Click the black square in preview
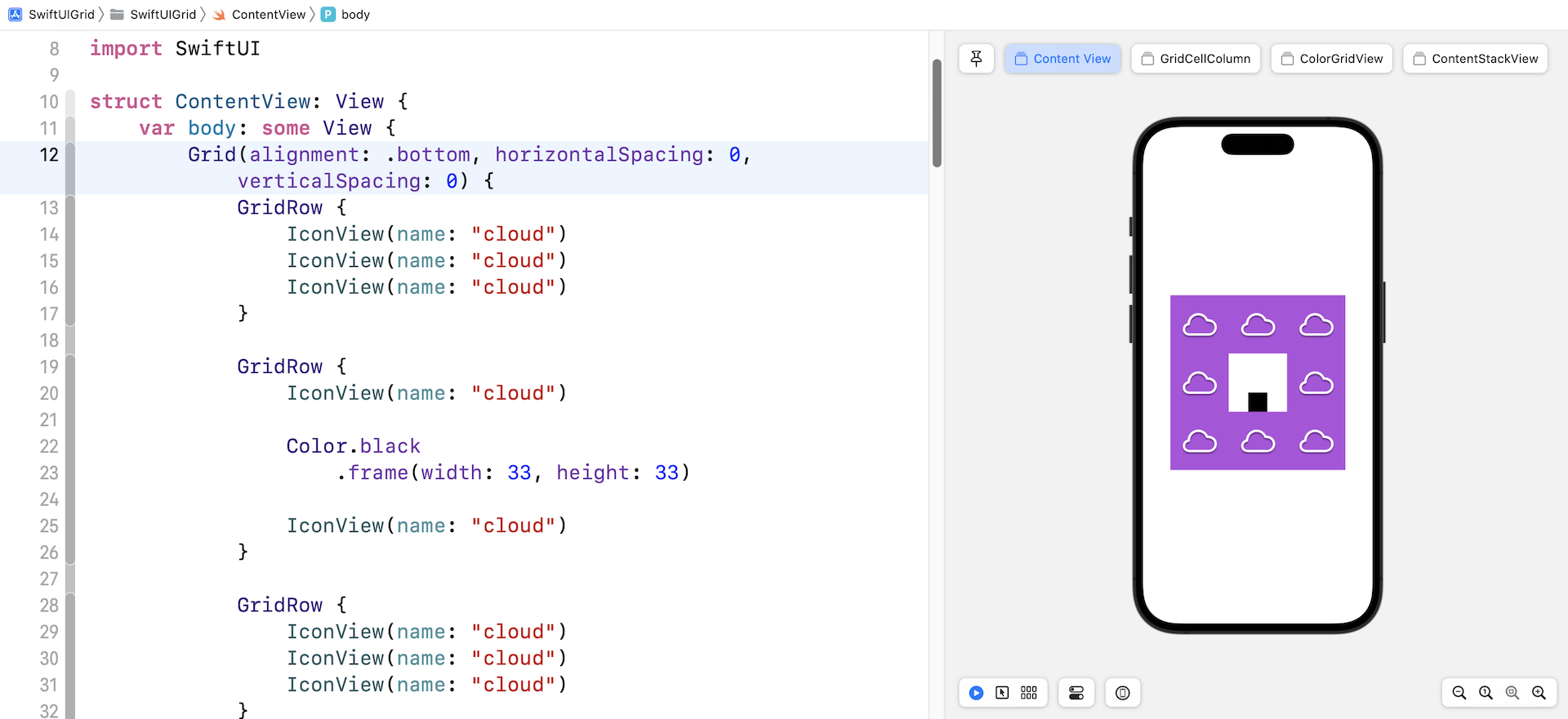 (1258, 402)
